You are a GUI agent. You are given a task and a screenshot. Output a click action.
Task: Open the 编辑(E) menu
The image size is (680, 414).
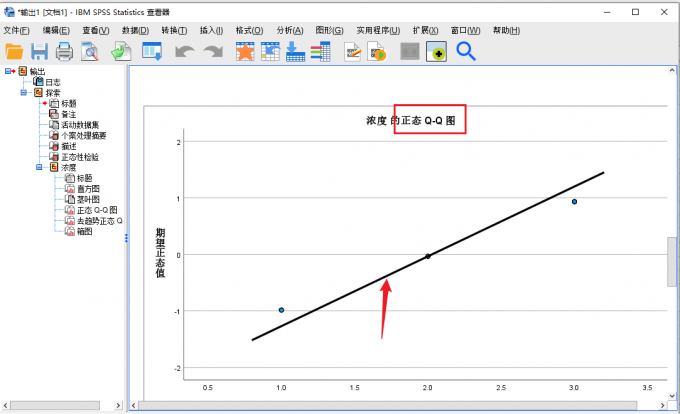click(x=56, y=30)
